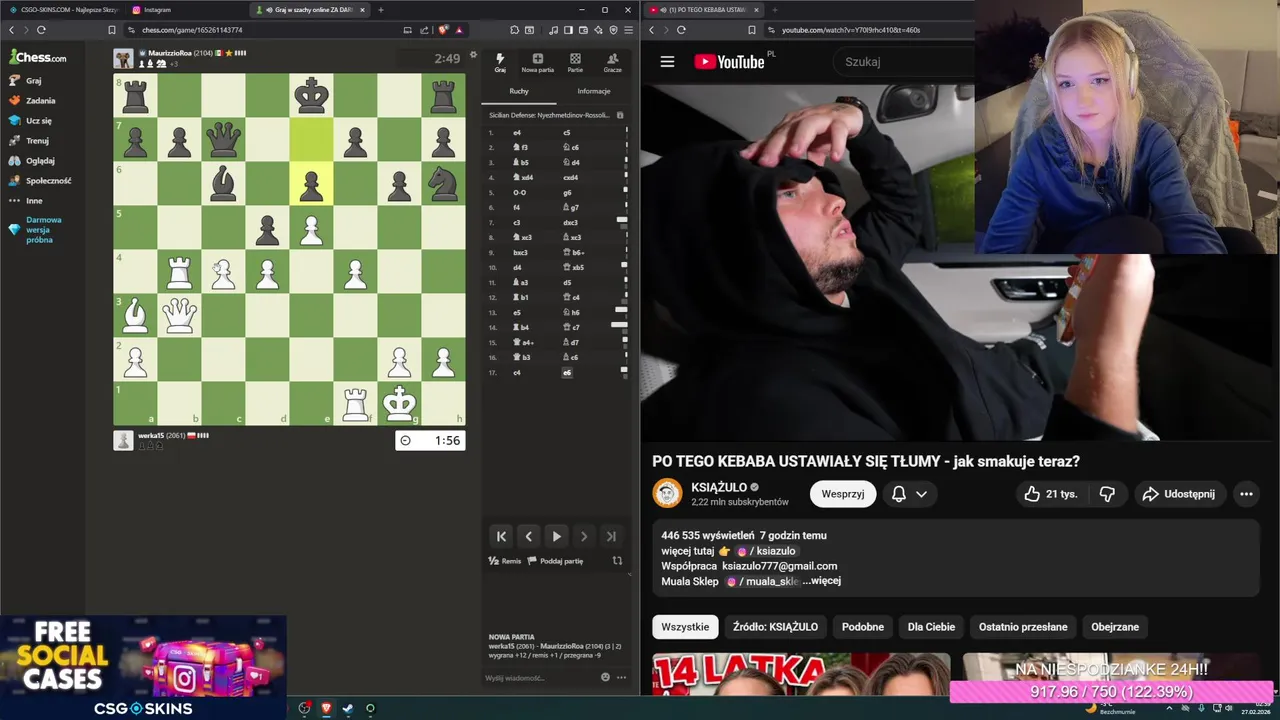Expand the video description with ...więcej
Image resolution: width=1280 pixels, height=720 pixels.
[821, 581]
